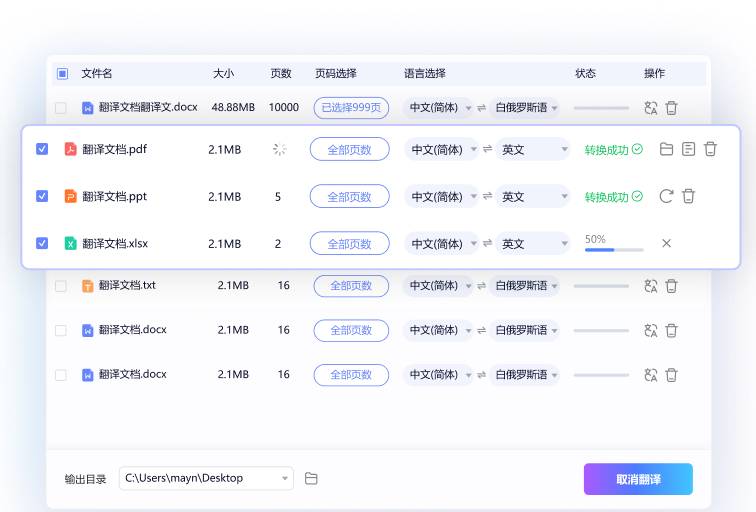
Task: Swap source and target languages for 翻译文档.pdf
Action: 487,149
